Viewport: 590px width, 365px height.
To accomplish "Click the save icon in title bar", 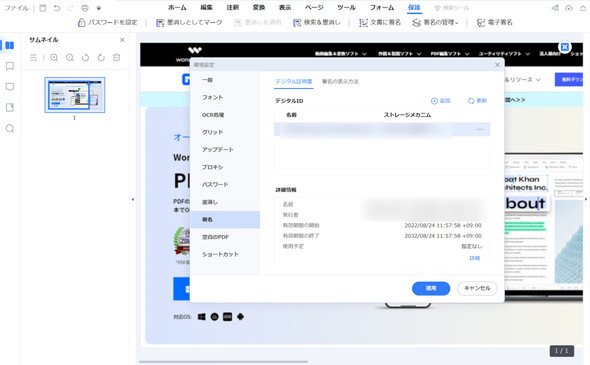I will pos(43,8).
